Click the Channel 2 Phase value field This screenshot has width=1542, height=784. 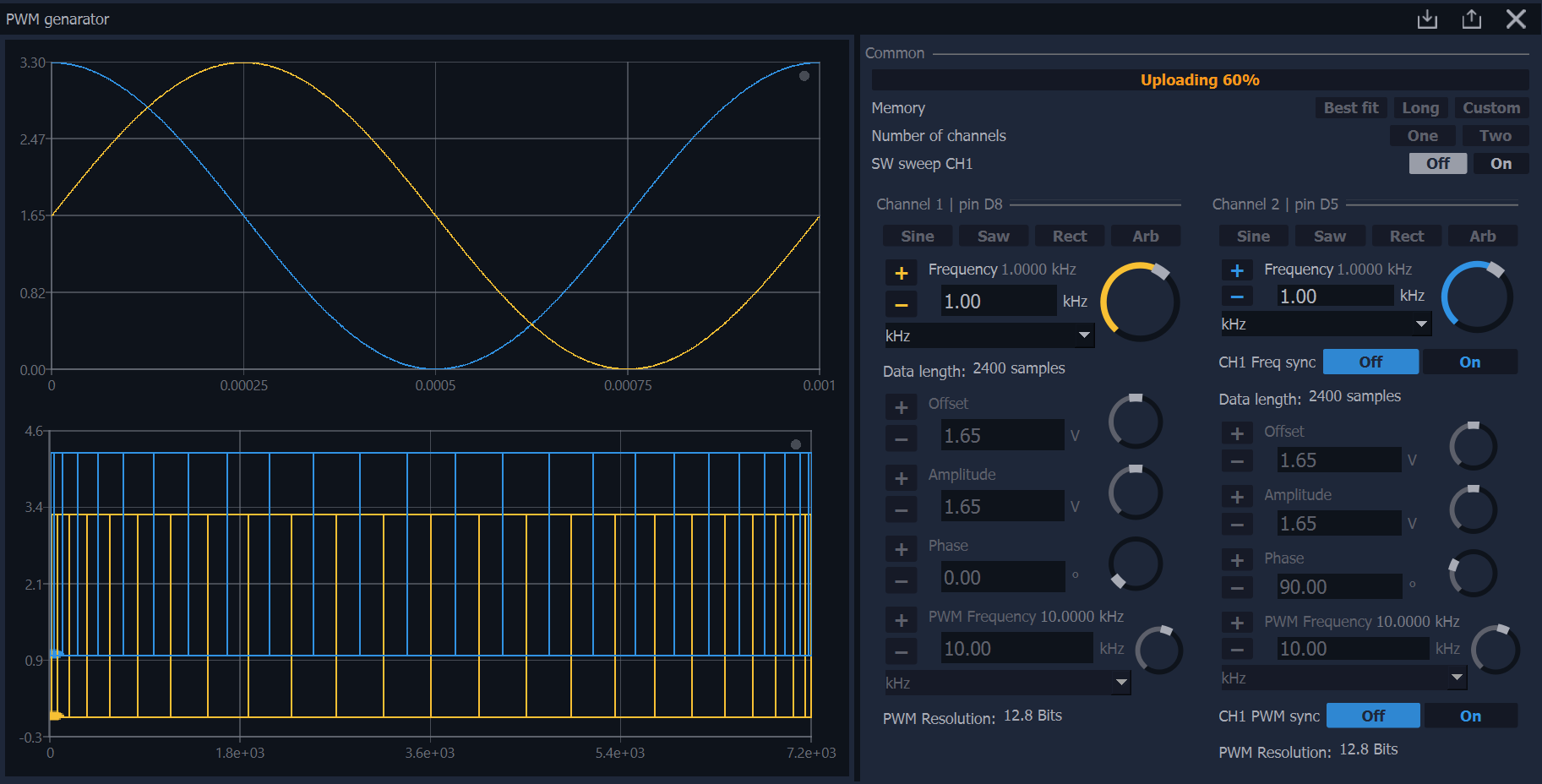1339,587
